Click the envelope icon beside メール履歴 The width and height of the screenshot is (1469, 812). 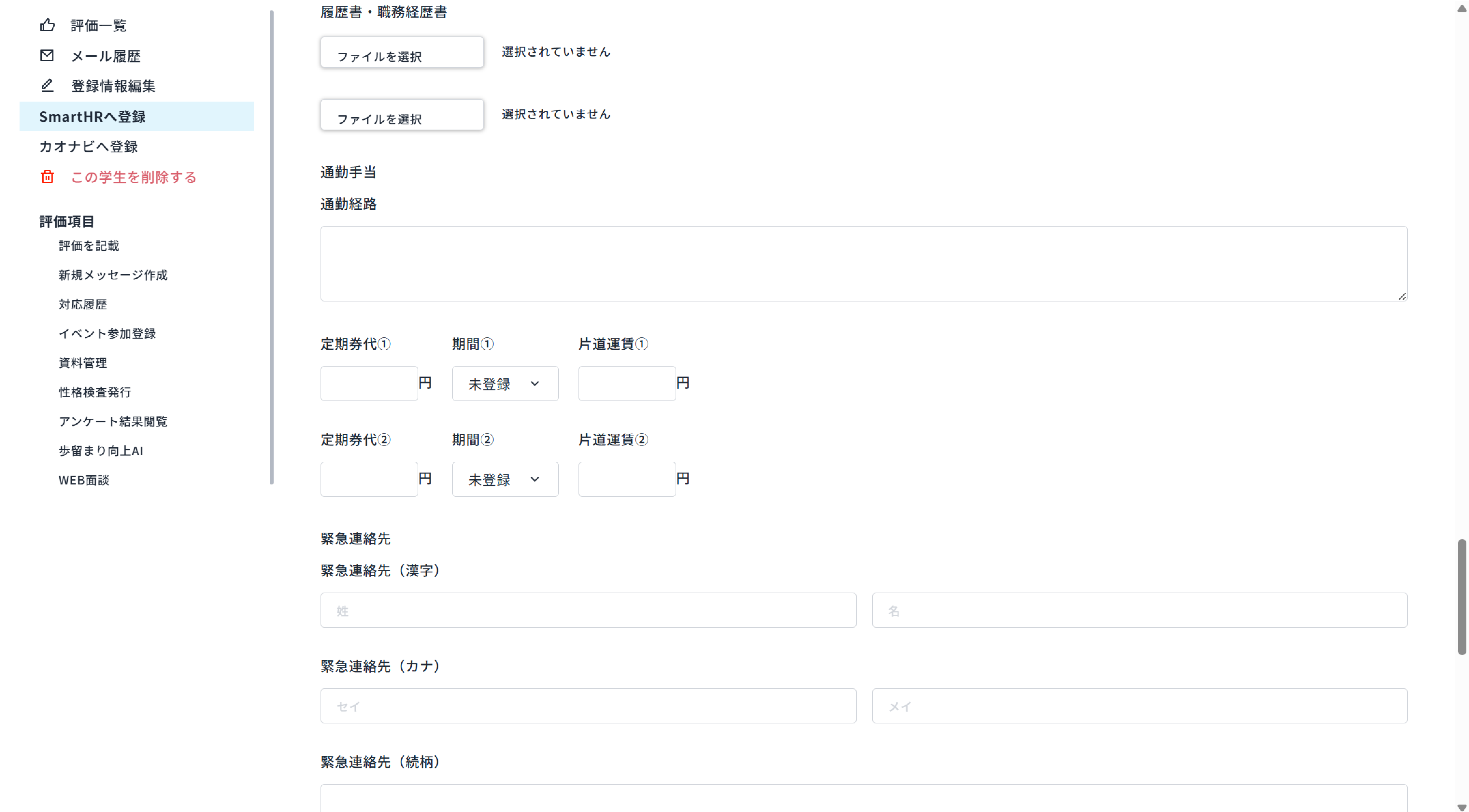click(x=47, y=55)
